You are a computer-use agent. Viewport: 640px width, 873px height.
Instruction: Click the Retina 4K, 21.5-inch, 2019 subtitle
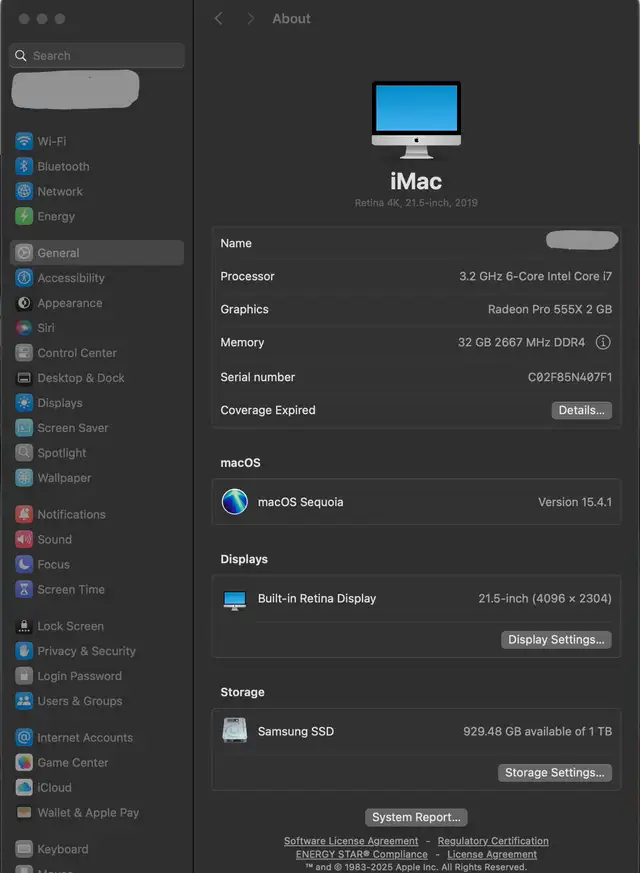tap(416, 203)
